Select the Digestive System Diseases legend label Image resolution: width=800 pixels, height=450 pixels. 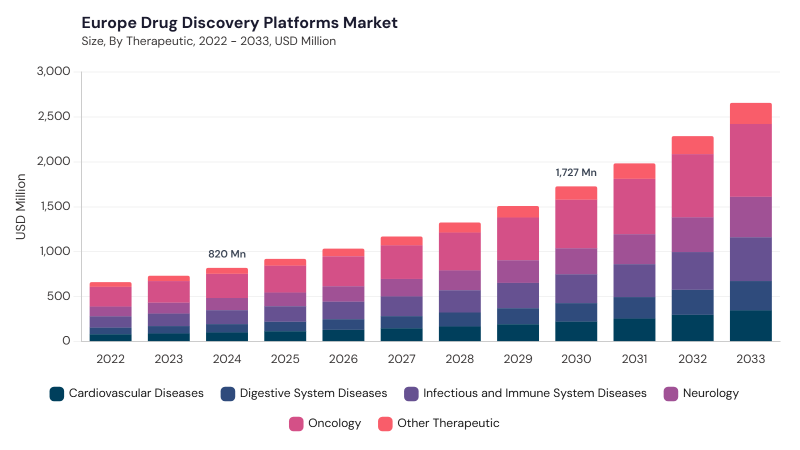pyautogui.click(x=313, y=393)
